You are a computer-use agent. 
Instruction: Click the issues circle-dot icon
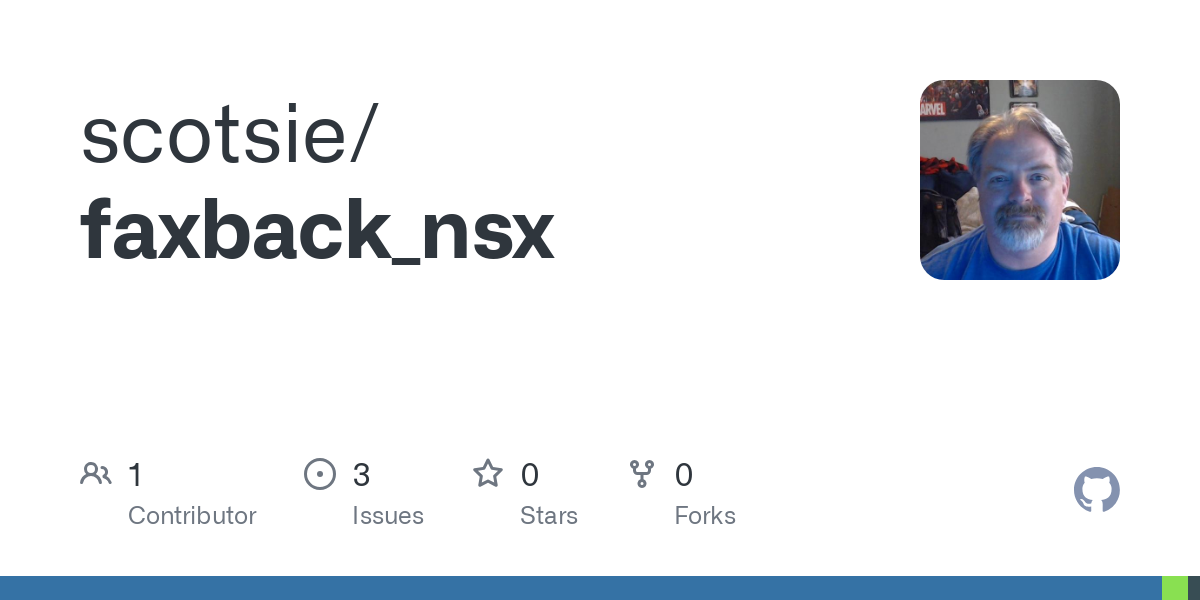click(320, 474)
